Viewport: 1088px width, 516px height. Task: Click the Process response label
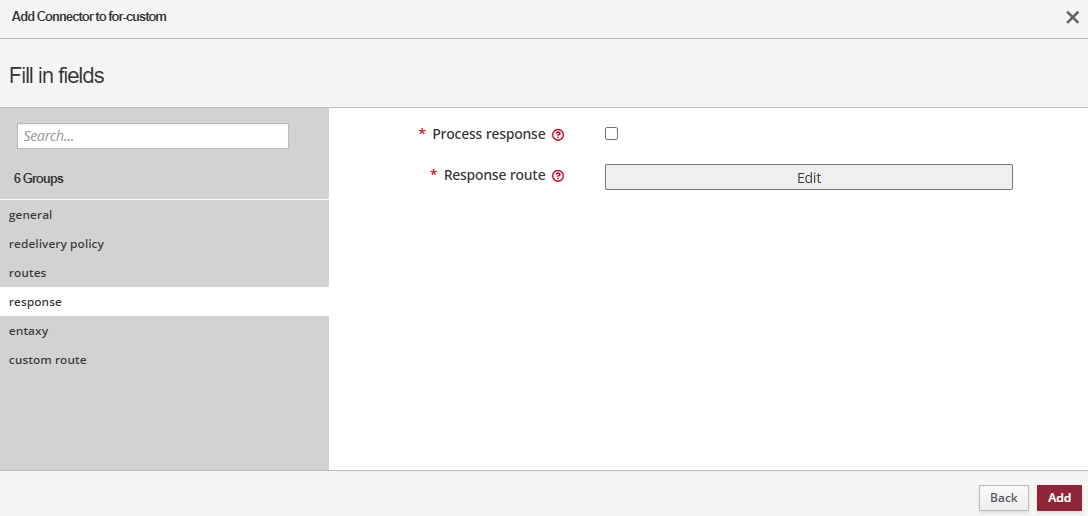[489, 134]
